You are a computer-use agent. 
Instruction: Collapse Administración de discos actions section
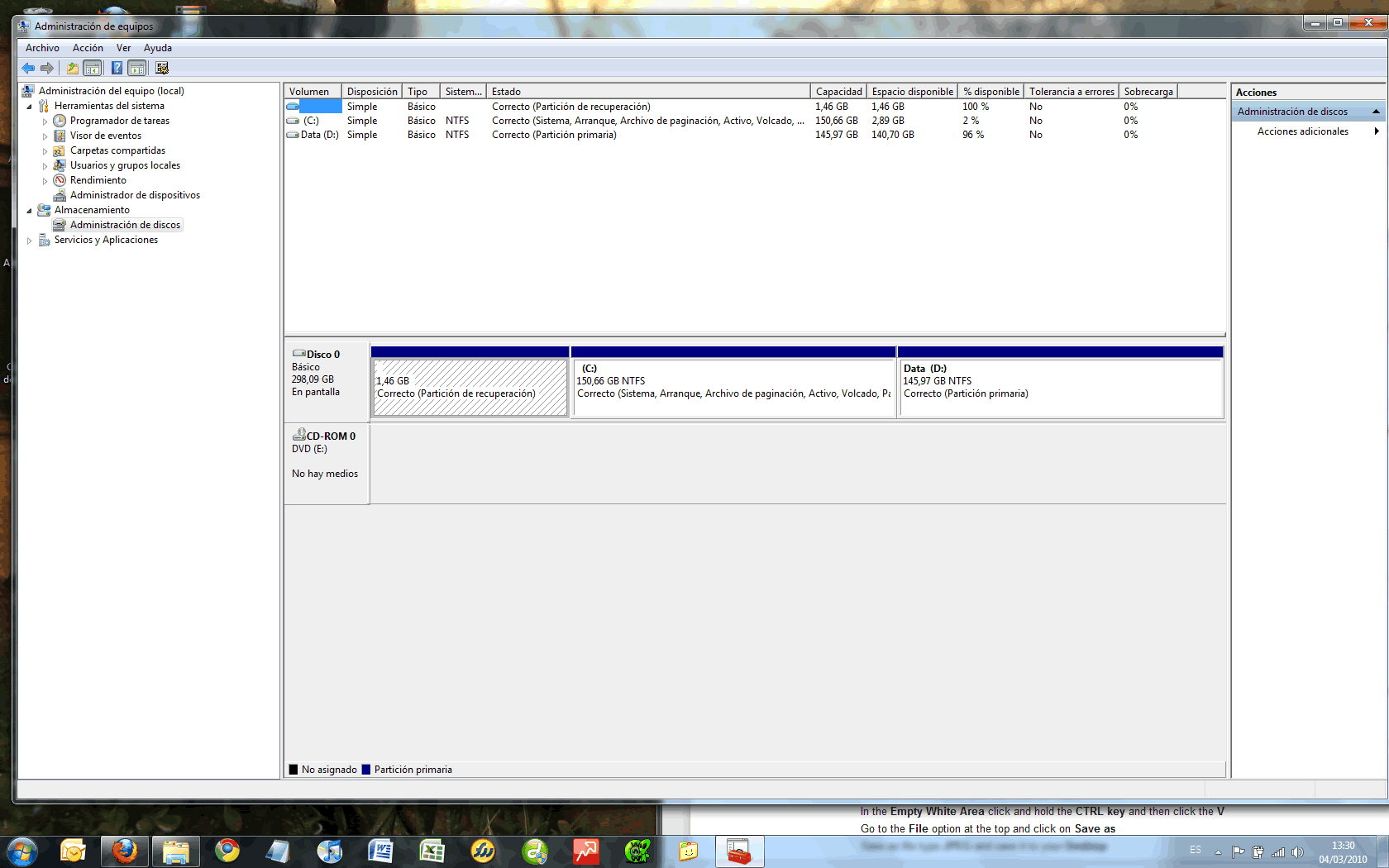[1376, 112]
